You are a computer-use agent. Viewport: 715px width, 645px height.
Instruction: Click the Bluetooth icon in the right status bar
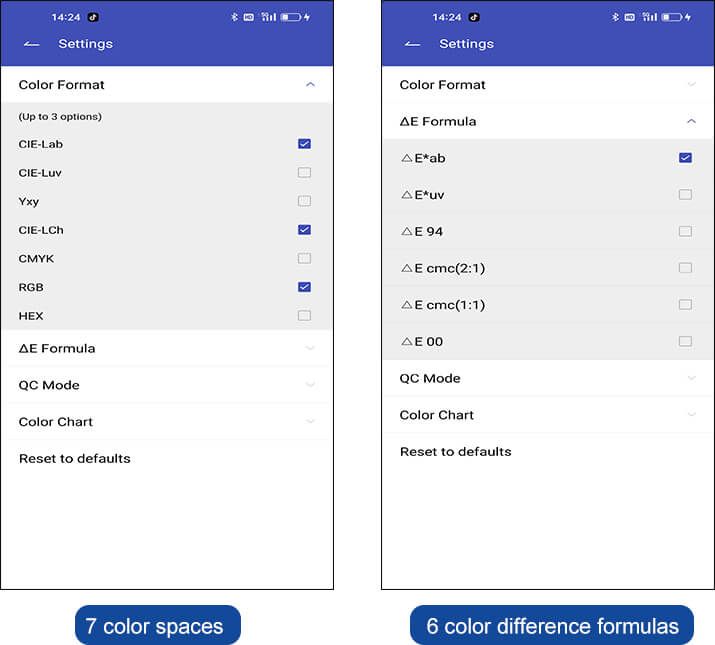pyautogui.click(x=615, y=17)
